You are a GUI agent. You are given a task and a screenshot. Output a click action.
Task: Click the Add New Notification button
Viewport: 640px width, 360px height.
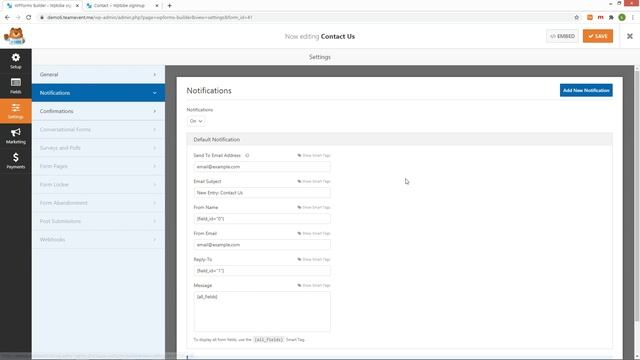tap(586, 90)
